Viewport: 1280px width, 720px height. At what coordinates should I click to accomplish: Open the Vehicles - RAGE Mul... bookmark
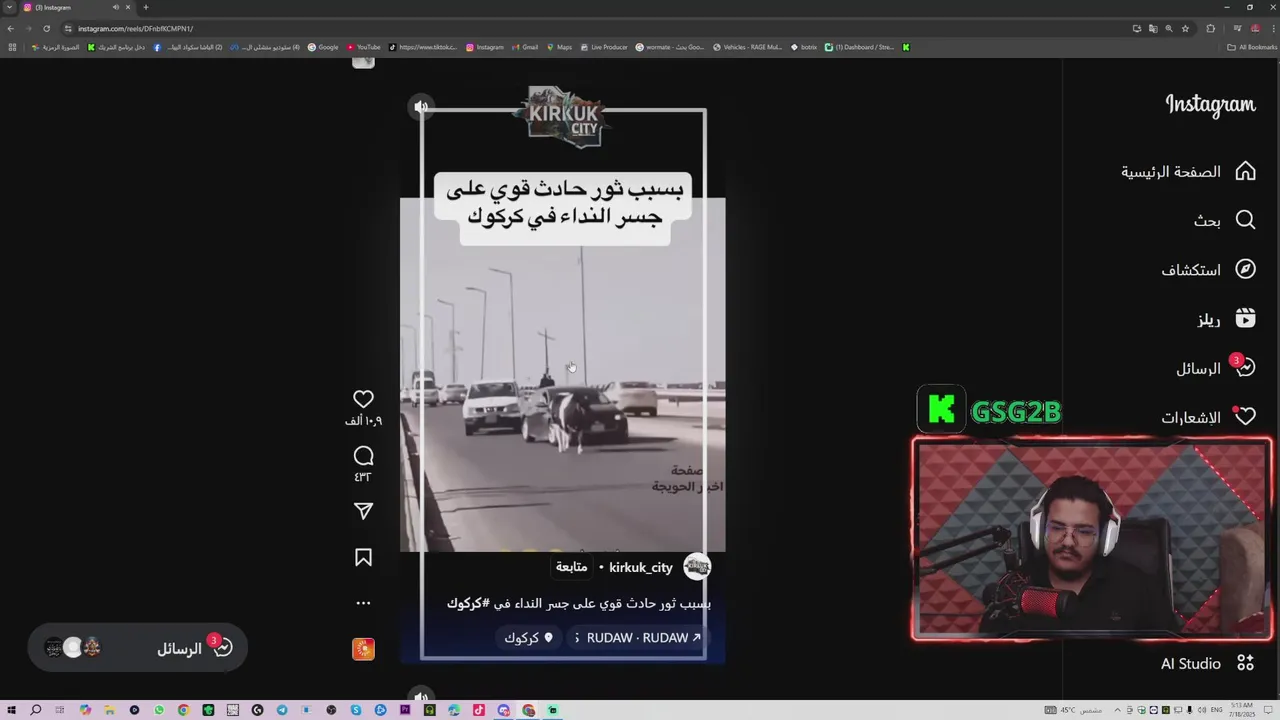click(x=747, y=47)
